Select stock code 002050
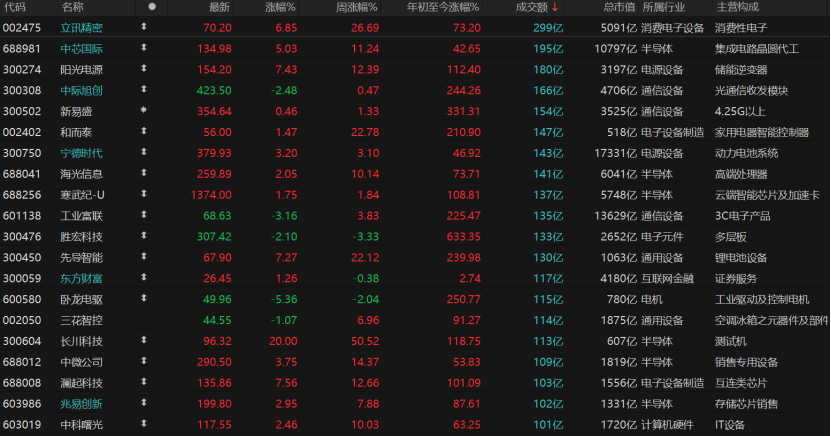Screen dimensions: 831x436 [x=22, y=321]
